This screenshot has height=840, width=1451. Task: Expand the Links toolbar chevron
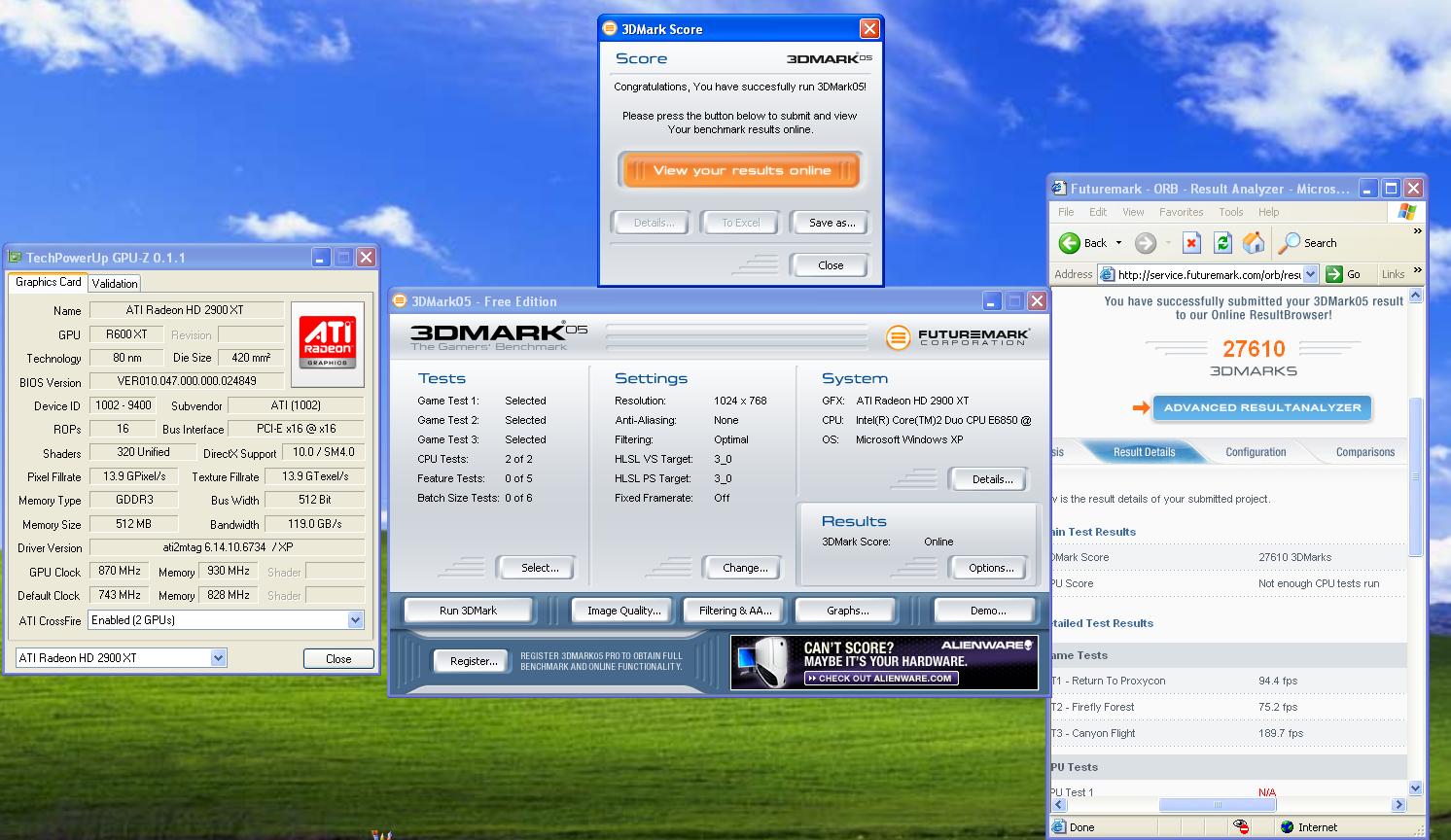tap(1417, 269)
